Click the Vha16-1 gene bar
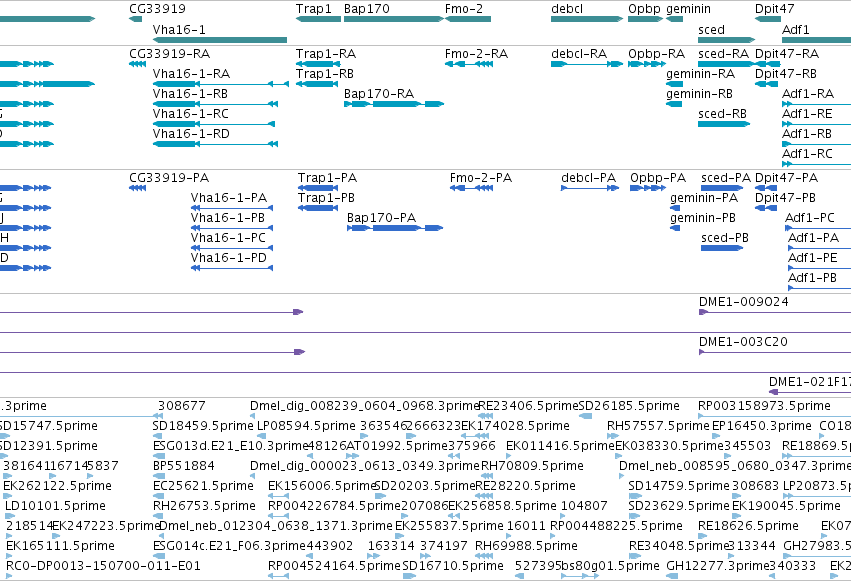851x581 pixels. coord(220,40)
